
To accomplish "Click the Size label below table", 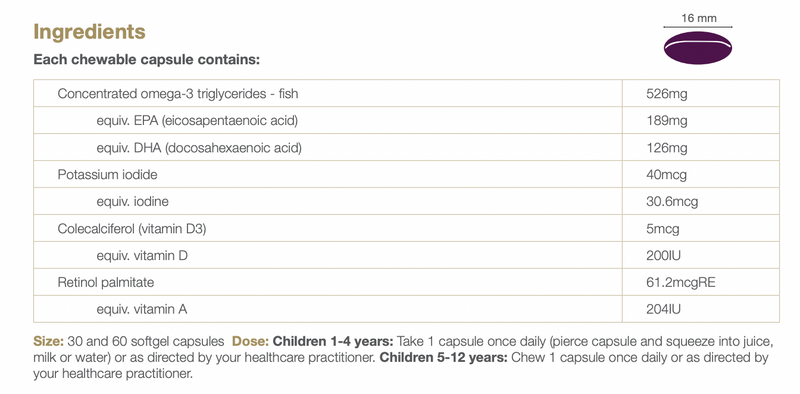I will tap(48, 341).
